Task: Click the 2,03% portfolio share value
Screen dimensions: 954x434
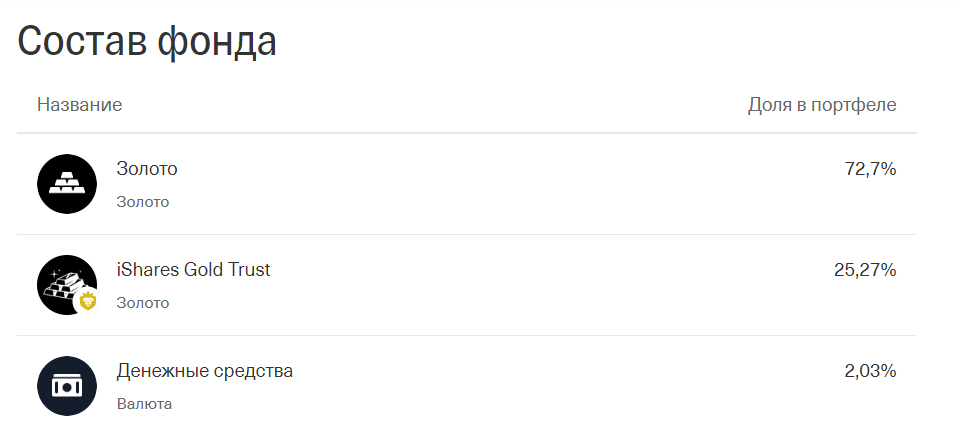Action: tap(870, 371)
